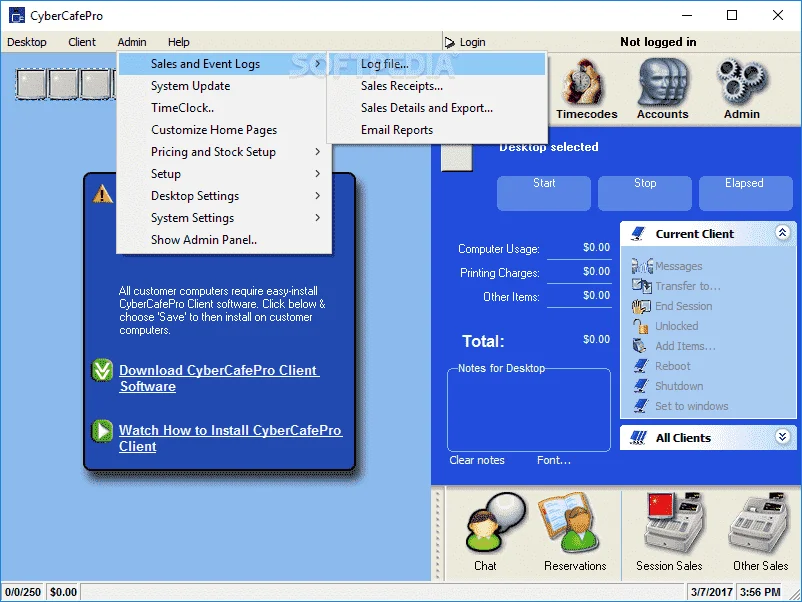Click the Unlocked padlock icon
The height and width of the screenshot is (602, 802).
pyautogui.click(x=640, y=326)
